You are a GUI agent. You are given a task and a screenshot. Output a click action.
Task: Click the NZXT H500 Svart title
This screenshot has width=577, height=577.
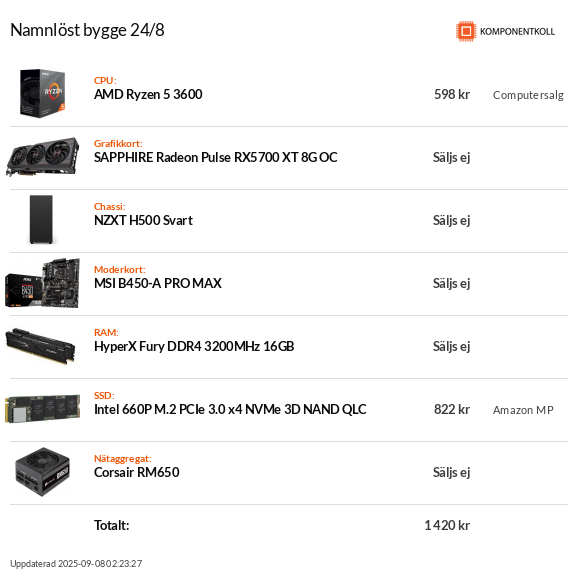tap(143, 220)
